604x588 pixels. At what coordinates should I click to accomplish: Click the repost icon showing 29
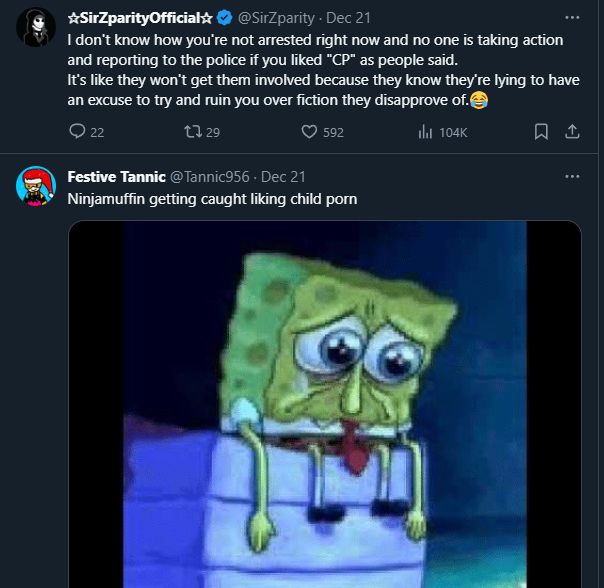pyautogui.click(x=192, y=132)
